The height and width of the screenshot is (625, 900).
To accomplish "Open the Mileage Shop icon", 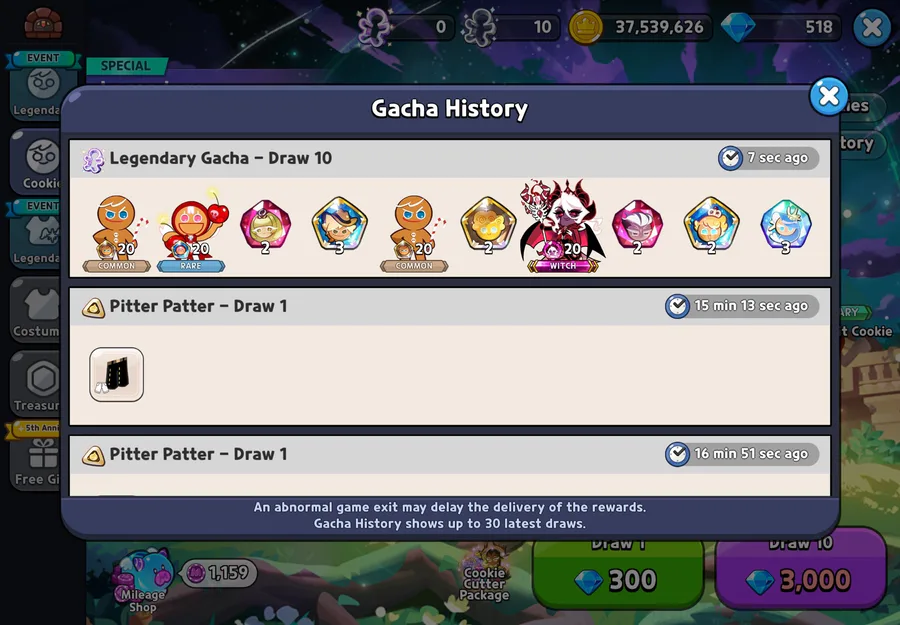I will click(142, 581).
